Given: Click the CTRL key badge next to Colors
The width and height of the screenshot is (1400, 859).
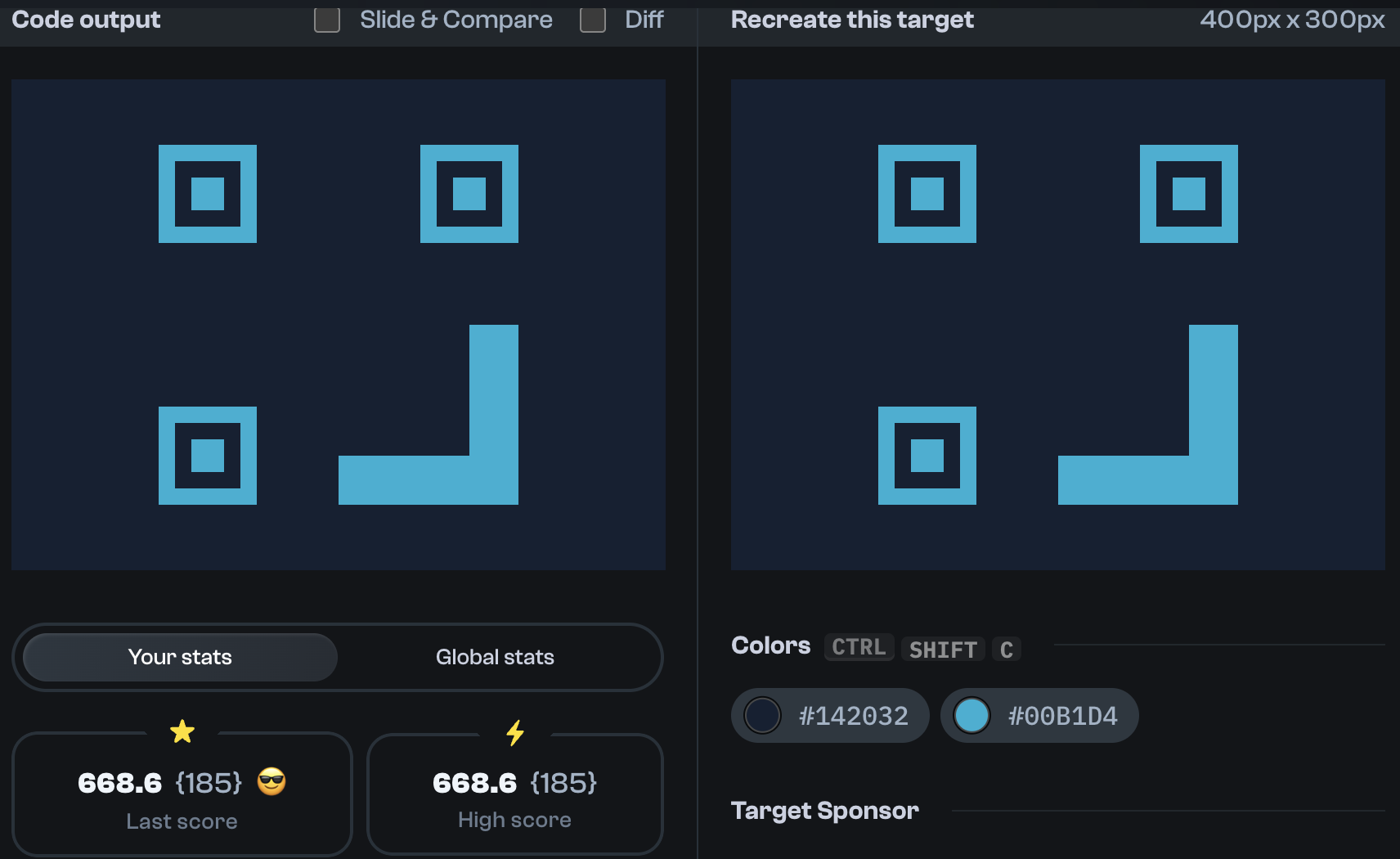Looking at the screenshot, I should click(x=858, y=647).
